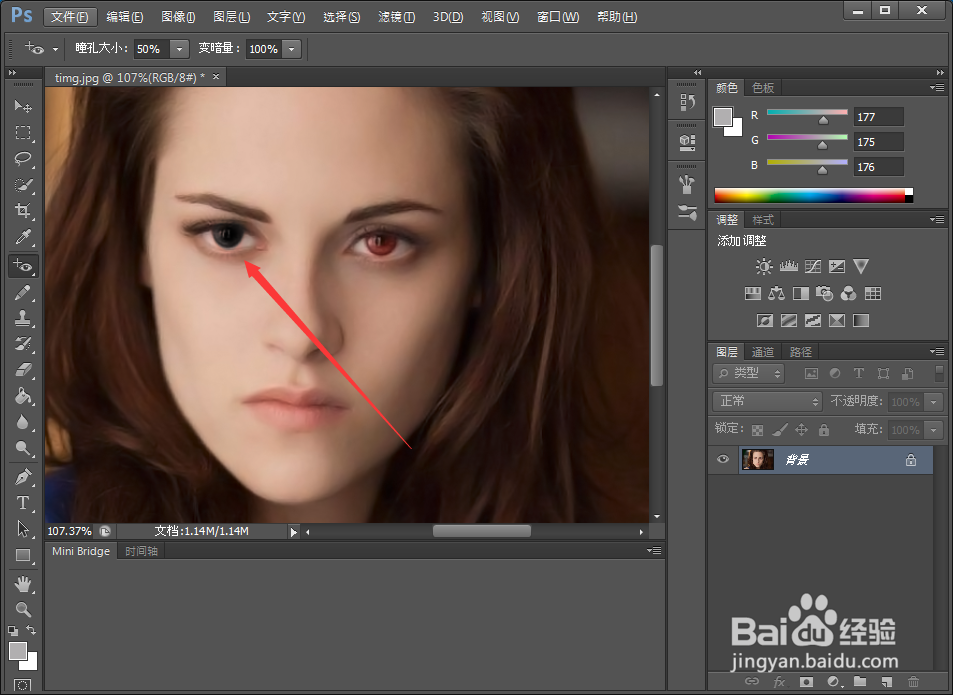Select the Rectangle shape tool
This screenshot has height=695, width=953.
(x=23, y=555)
